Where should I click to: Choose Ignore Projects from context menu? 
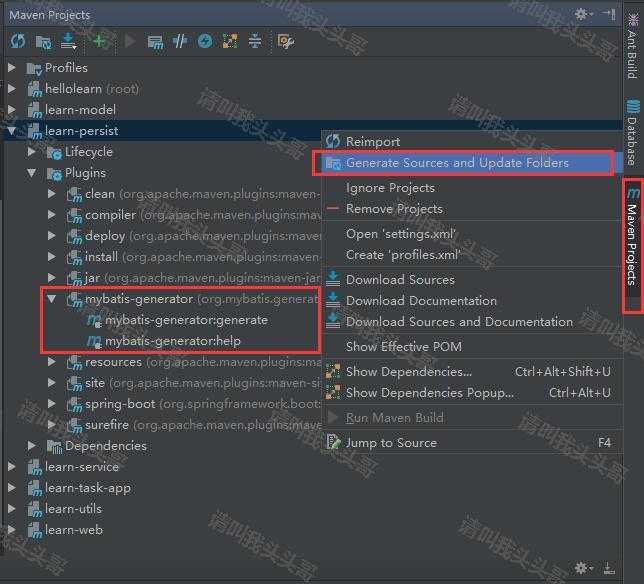point(472,188)
